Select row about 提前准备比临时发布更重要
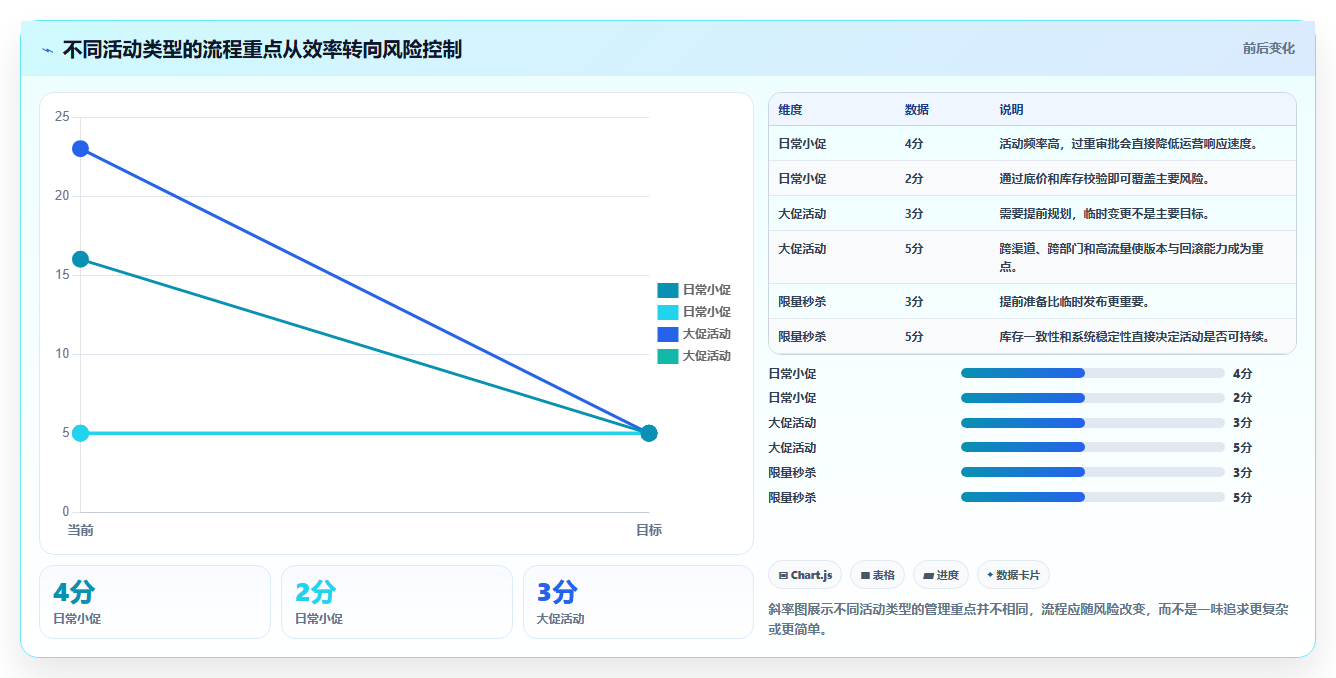The image size is (1336, 678). point(1032,301)
